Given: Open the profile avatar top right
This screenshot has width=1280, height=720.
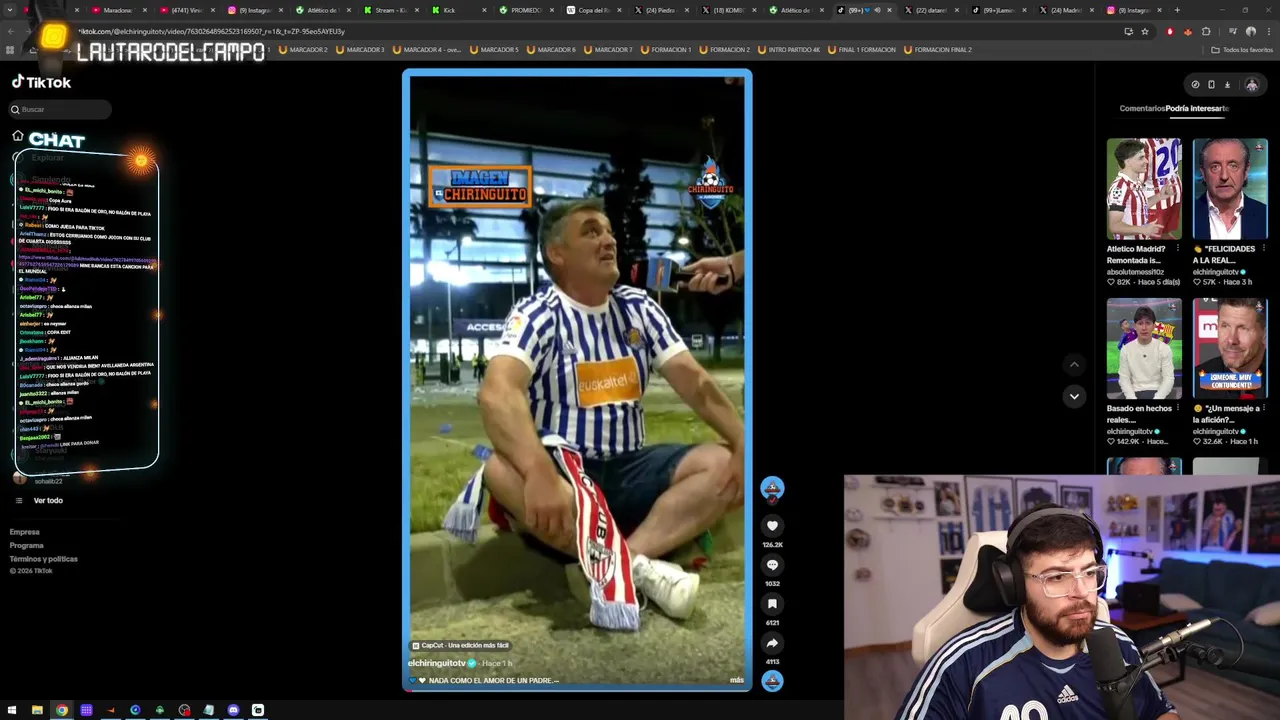Looking at the screenshot, I should click(1251, 85).
